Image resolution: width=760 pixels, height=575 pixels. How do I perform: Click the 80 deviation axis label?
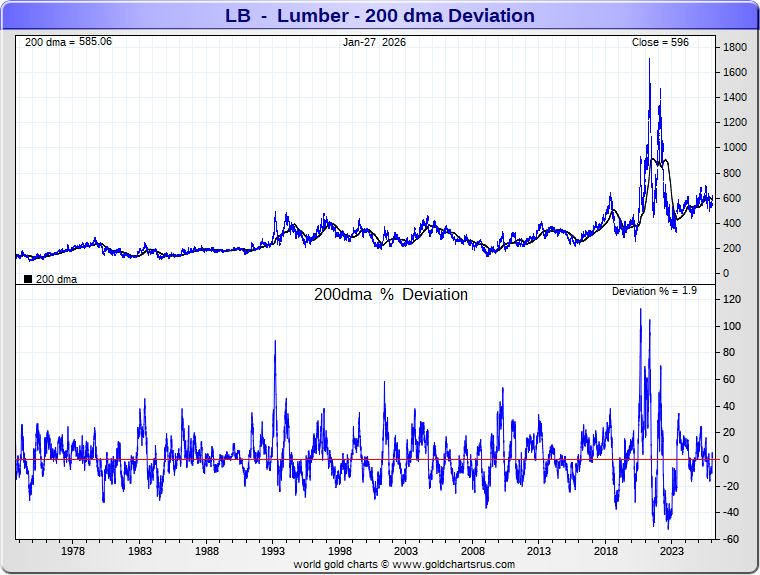(729, 352)
